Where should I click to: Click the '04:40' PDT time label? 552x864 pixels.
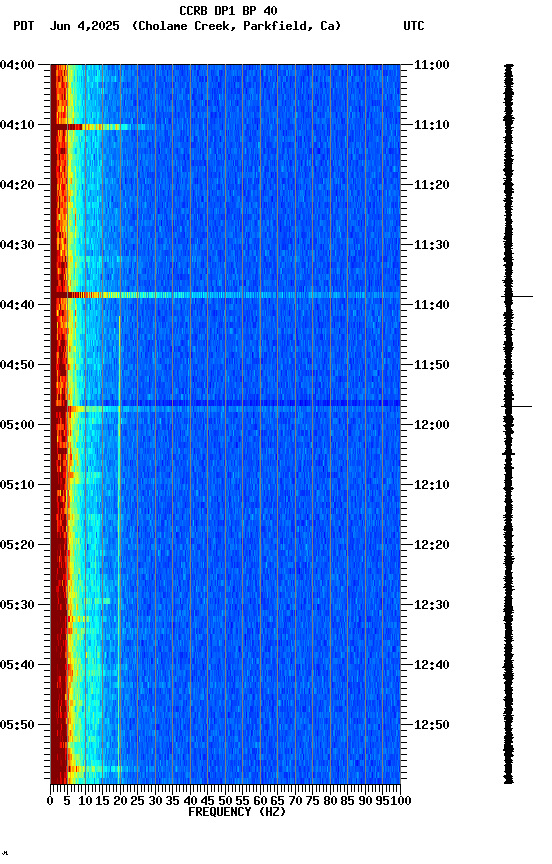[17, 305]
